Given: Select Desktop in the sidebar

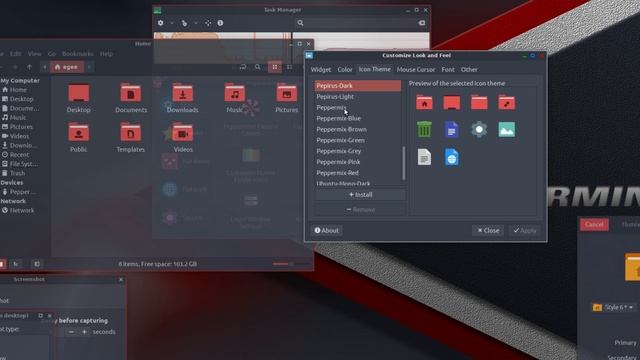Looking at the screenshot, I should point(21,99).
